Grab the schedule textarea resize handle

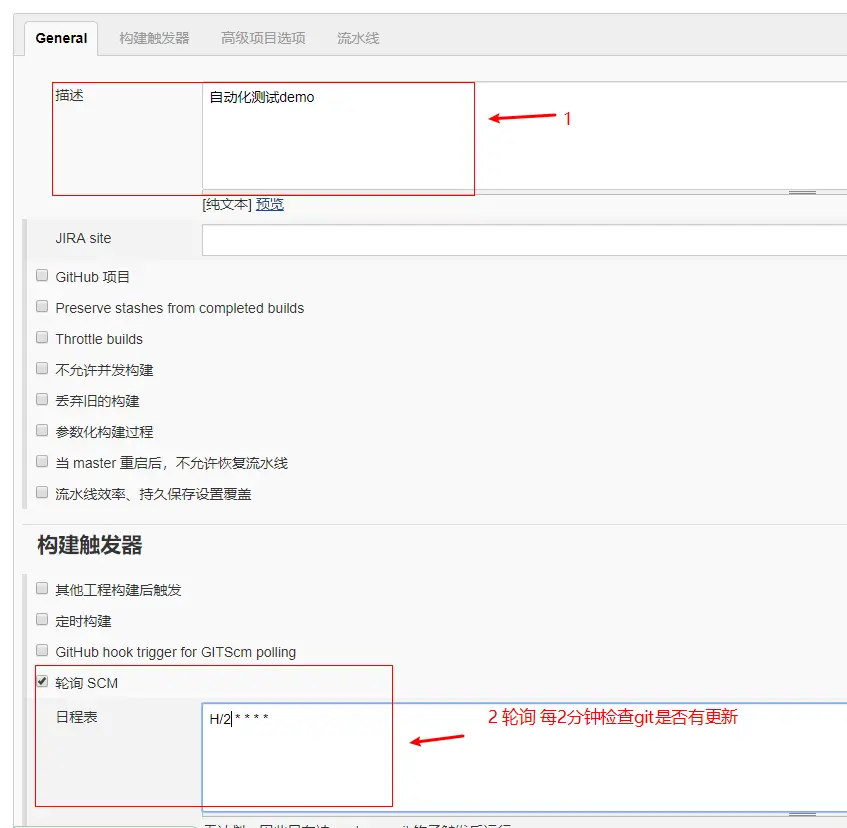tap(802, 814)
